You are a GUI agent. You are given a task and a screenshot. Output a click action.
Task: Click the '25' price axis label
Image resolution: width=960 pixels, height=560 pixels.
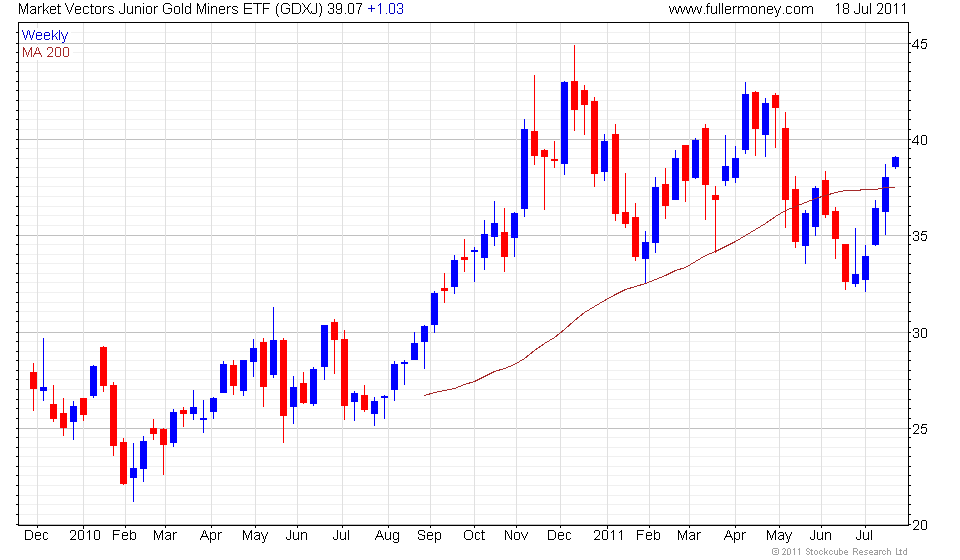point(920,429)
